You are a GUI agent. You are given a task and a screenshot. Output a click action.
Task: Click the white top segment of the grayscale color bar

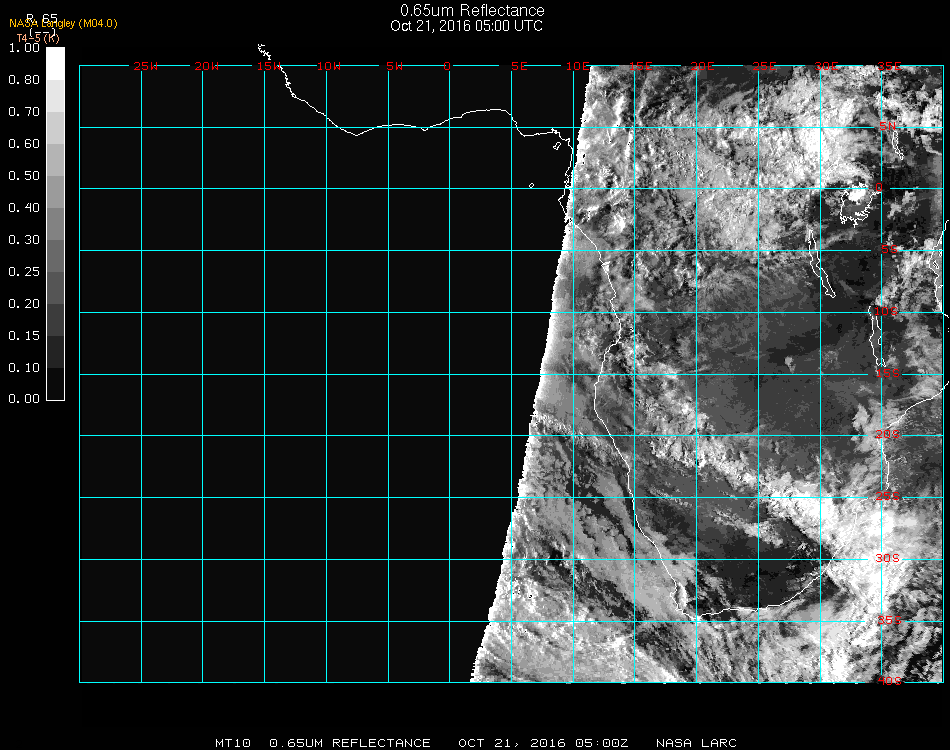pos(55,64)
